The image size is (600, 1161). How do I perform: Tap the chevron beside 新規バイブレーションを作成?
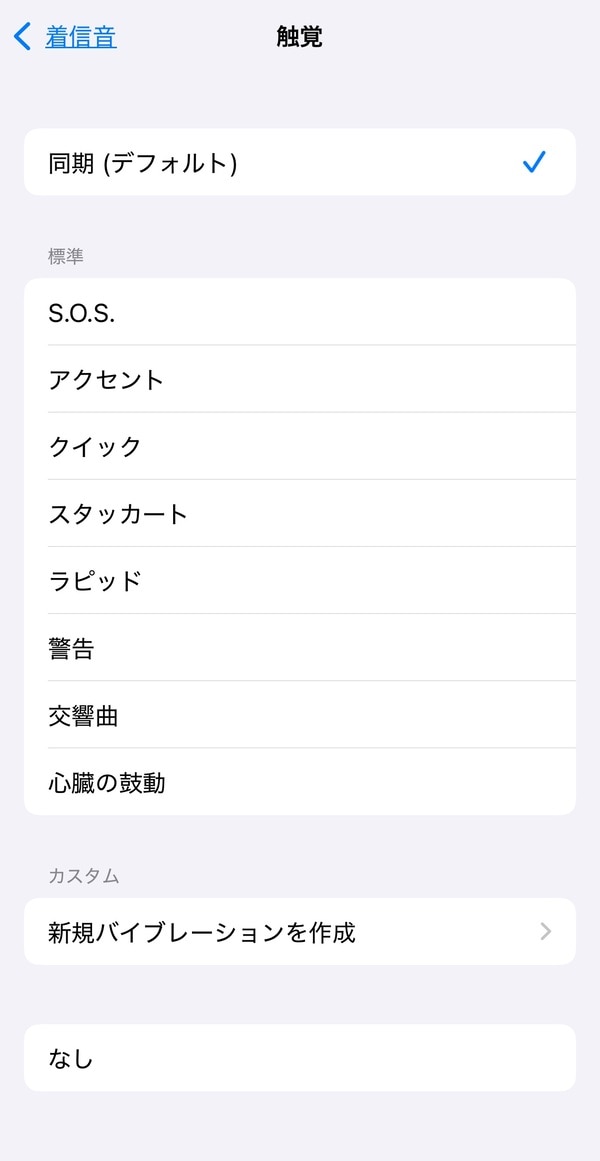tap(546, 932)
